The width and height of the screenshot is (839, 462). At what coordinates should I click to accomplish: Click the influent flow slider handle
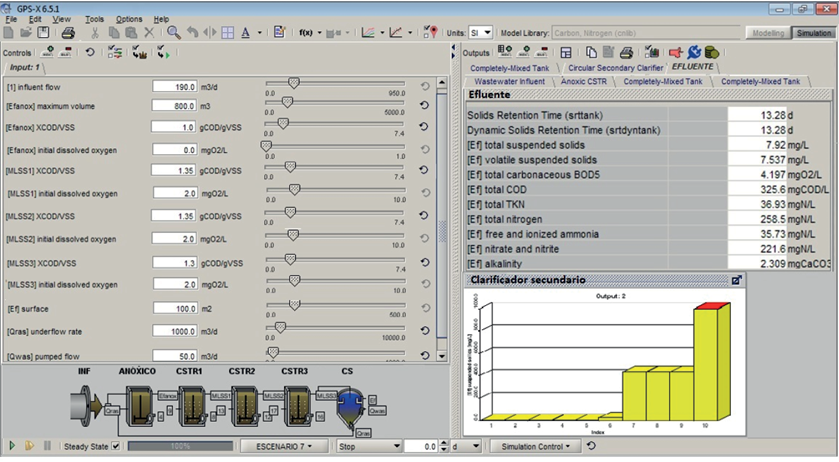click(294, 83)
